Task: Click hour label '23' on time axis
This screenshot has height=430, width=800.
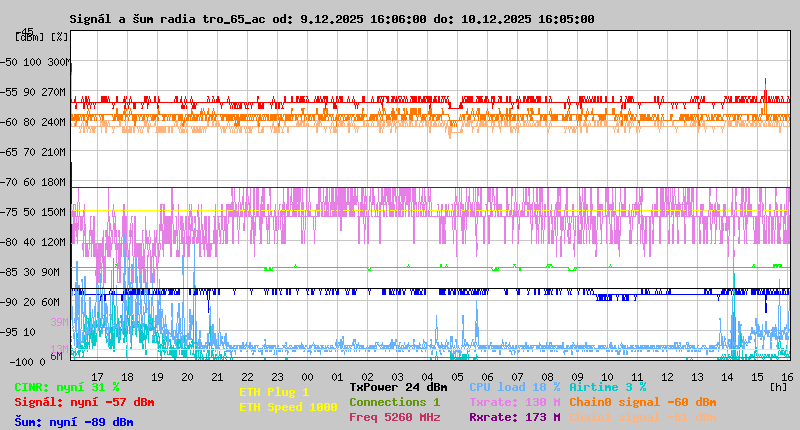Action: pos(278,377)
